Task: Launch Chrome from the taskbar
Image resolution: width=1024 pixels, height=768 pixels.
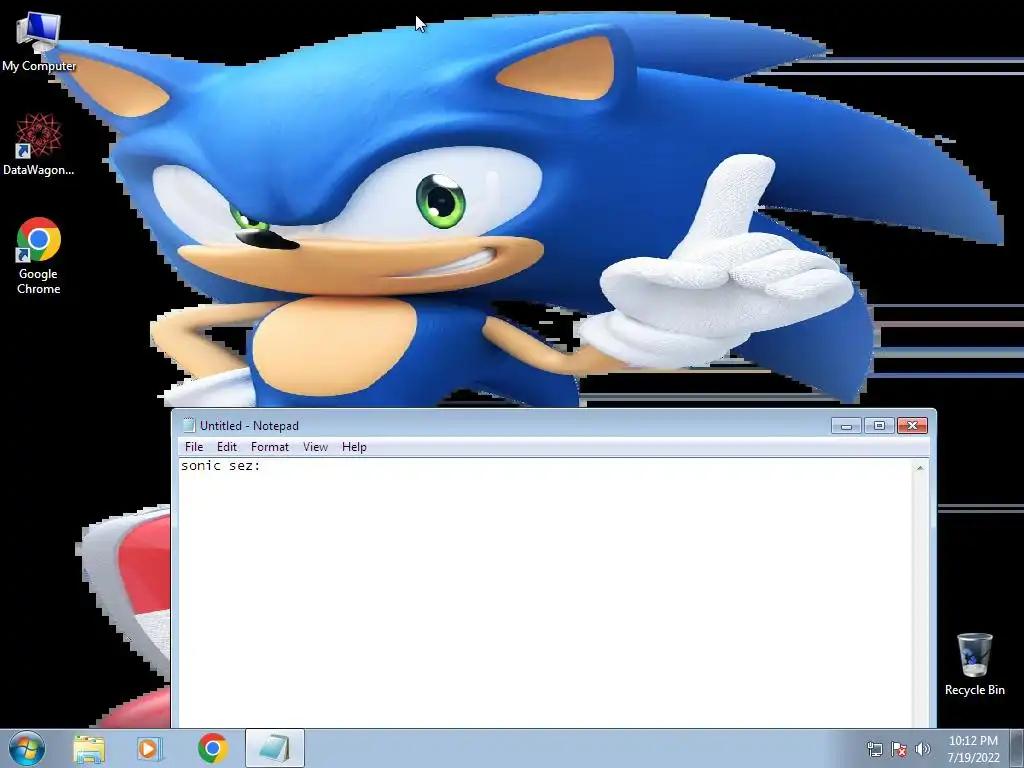Action: point(213,748)
